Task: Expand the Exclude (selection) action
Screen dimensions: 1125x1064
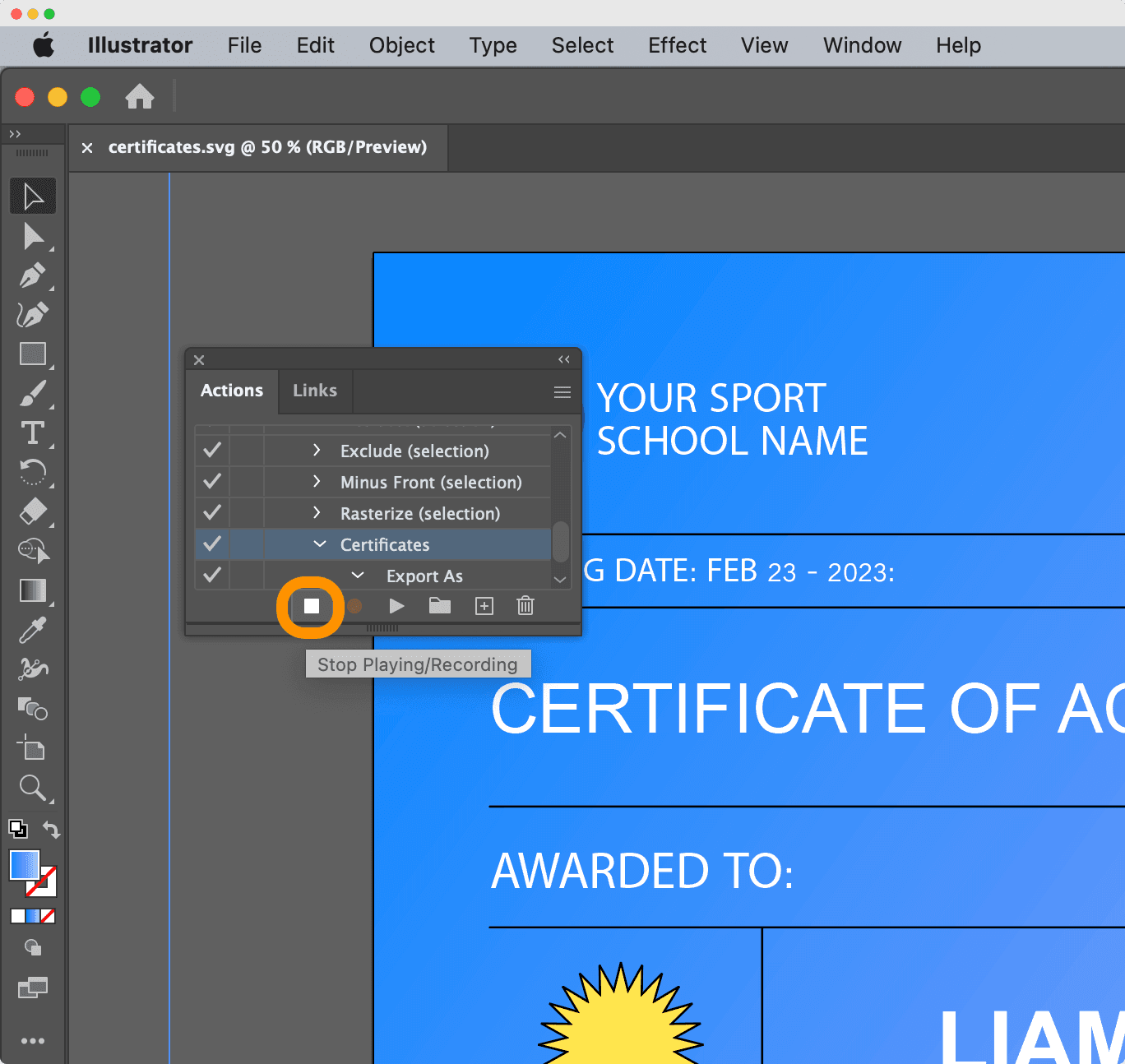Action: [x=317, y=451]
